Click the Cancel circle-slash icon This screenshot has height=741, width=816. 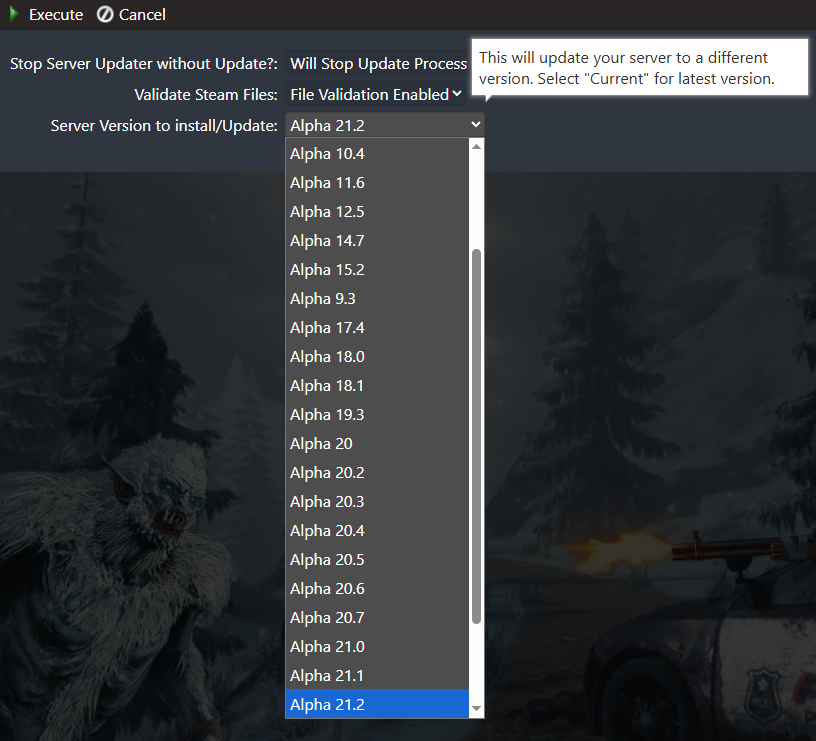click(x=105, y=15)
